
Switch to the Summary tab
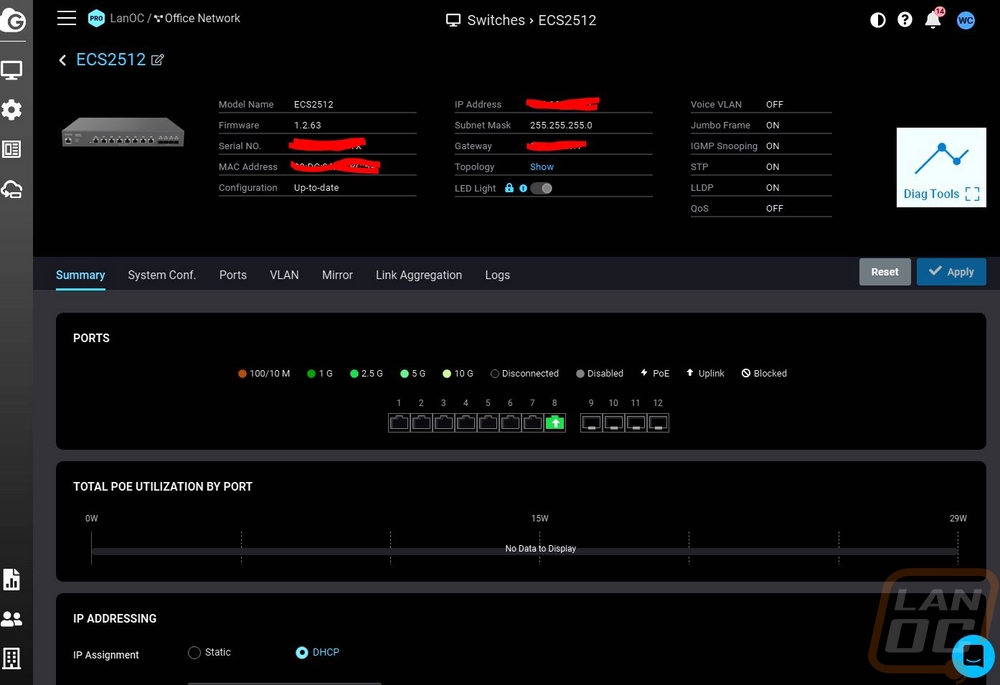(80, 275)
